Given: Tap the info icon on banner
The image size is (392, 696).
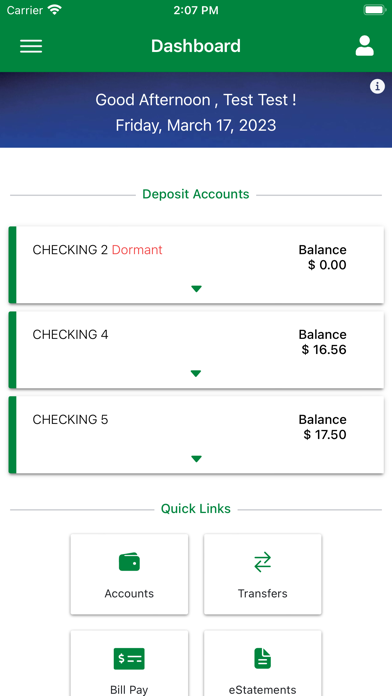Looking at the screenshot, I should pyautogui.click(x=377, y=87).
